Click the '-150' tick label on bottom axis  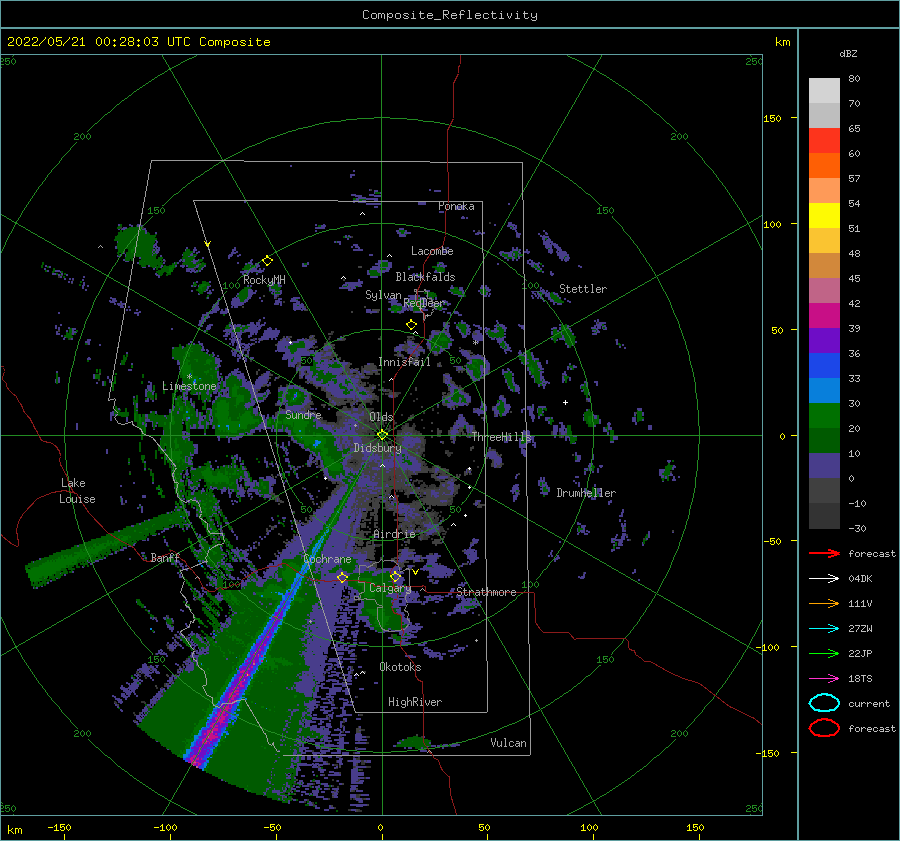(59, 828)
